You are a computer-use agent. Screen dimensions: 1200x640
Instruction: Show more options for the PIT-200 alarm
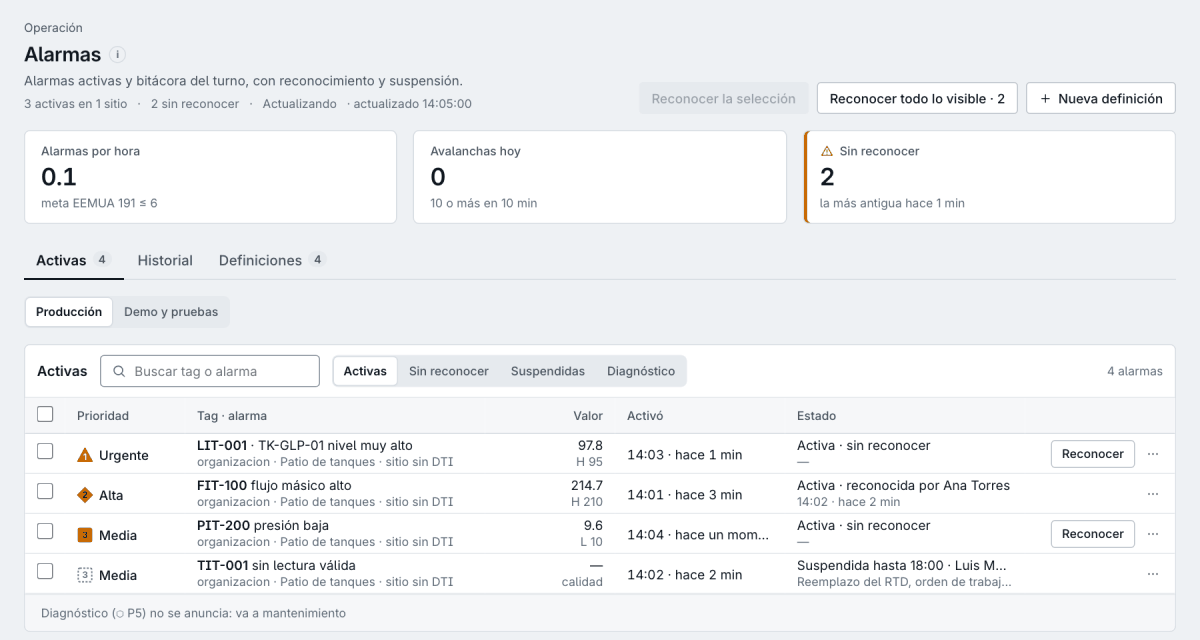[1153, 534]
